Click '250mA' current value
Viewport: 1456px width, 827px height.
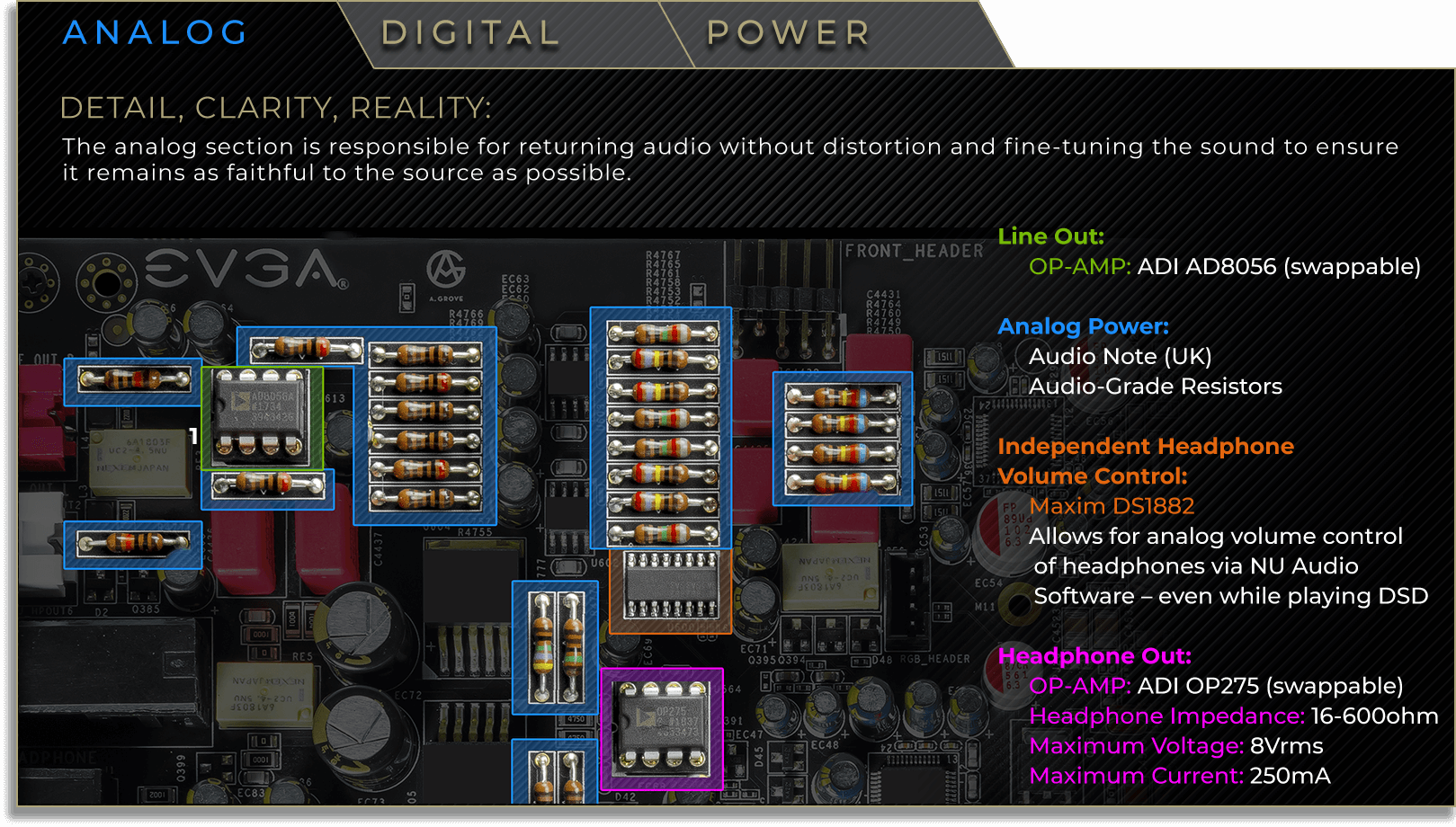[1290, 776]
